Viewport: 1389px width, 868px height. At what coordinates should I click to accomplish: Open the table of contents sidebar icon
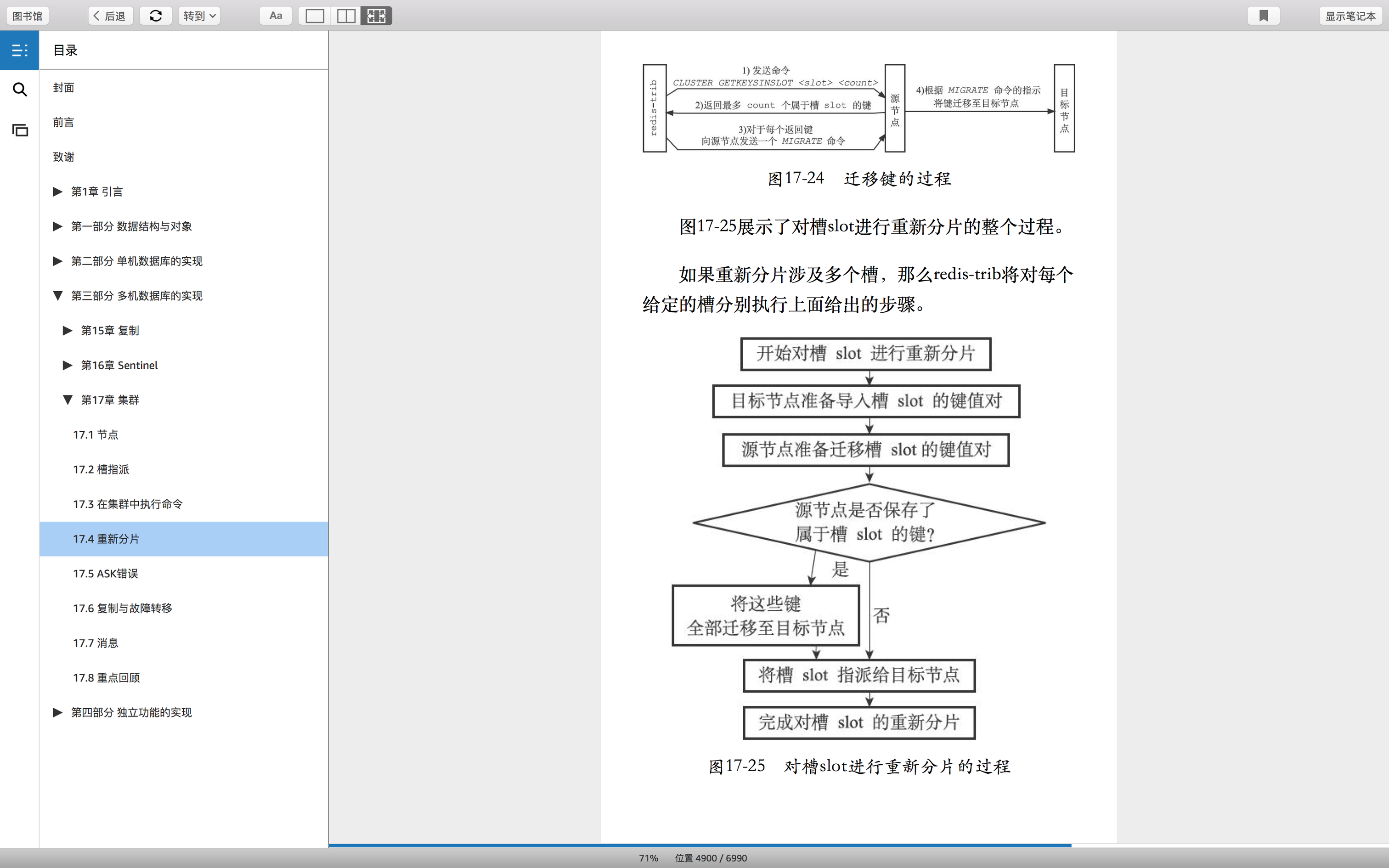(19, 51)
